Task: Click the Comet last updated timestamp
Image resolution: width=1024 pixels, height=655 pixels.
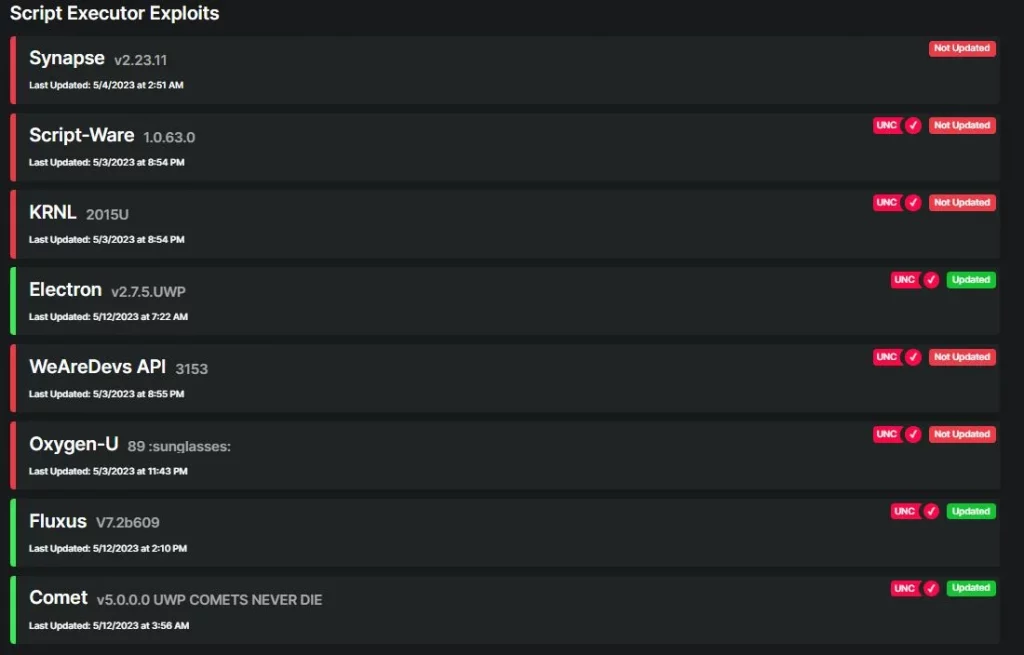Action: [109, 626]
